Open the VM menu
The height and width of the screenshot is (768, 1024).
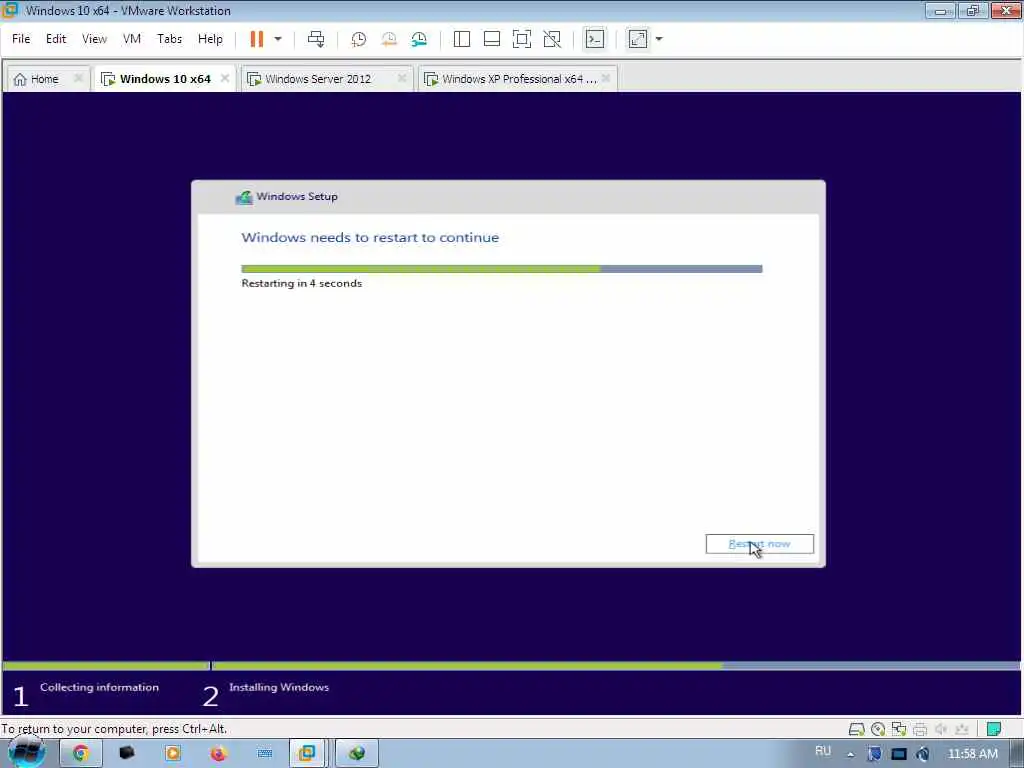(132, 39)
